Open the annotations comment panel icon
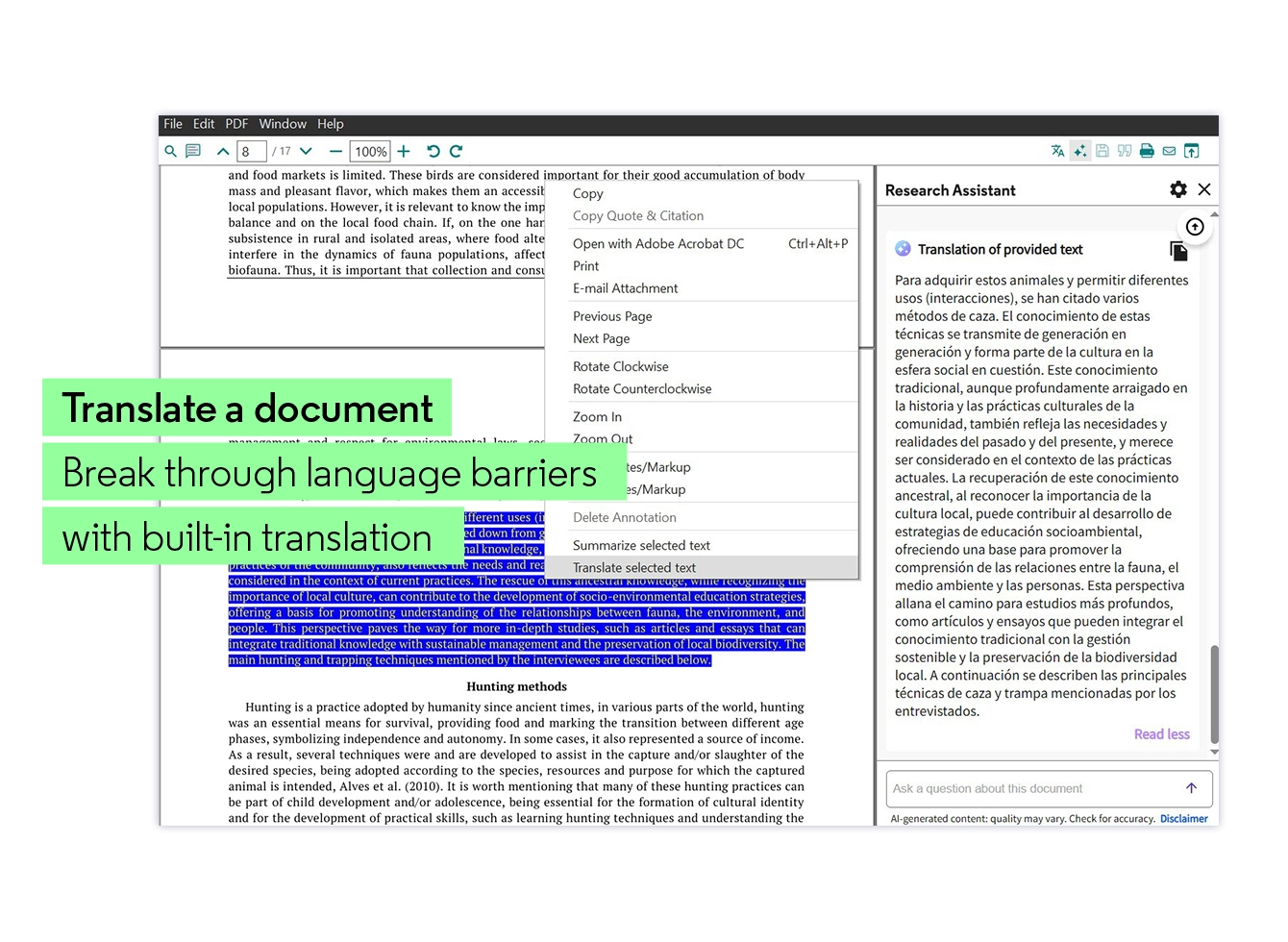 pyautogui.click(x=193, y=151)
